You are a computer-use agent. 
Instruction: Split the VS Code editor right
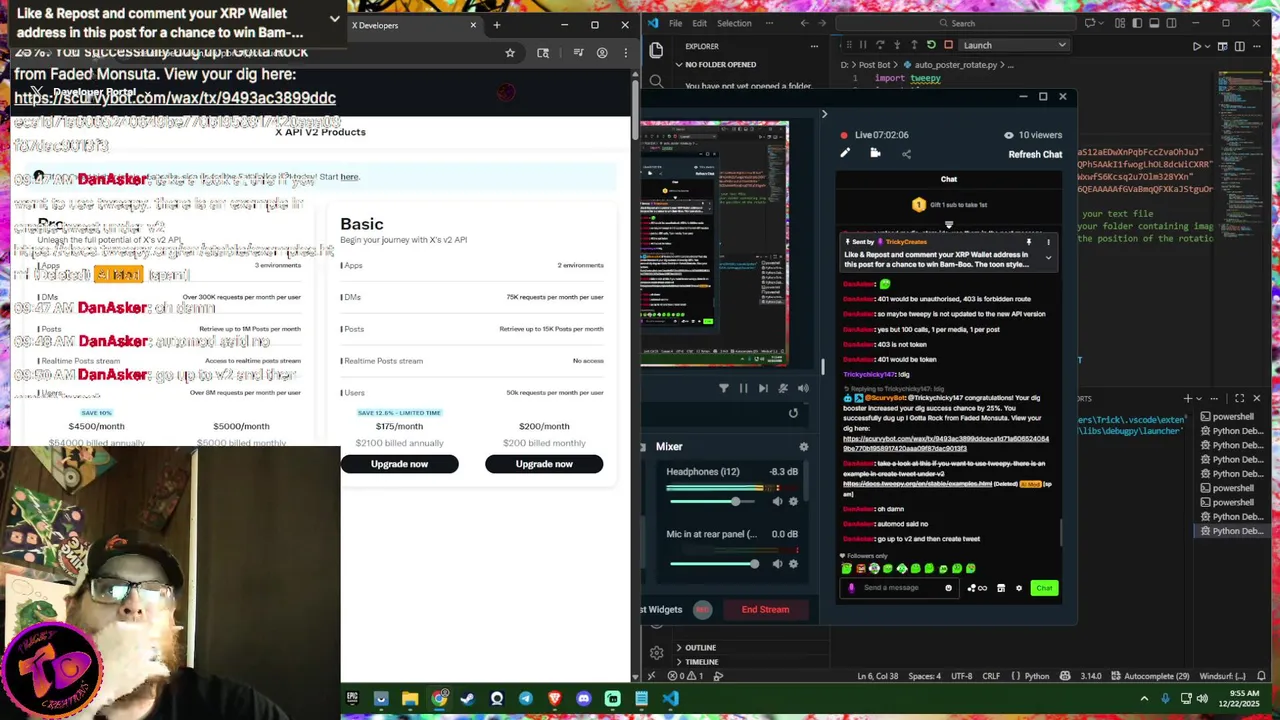click(x=1240, y=46)
